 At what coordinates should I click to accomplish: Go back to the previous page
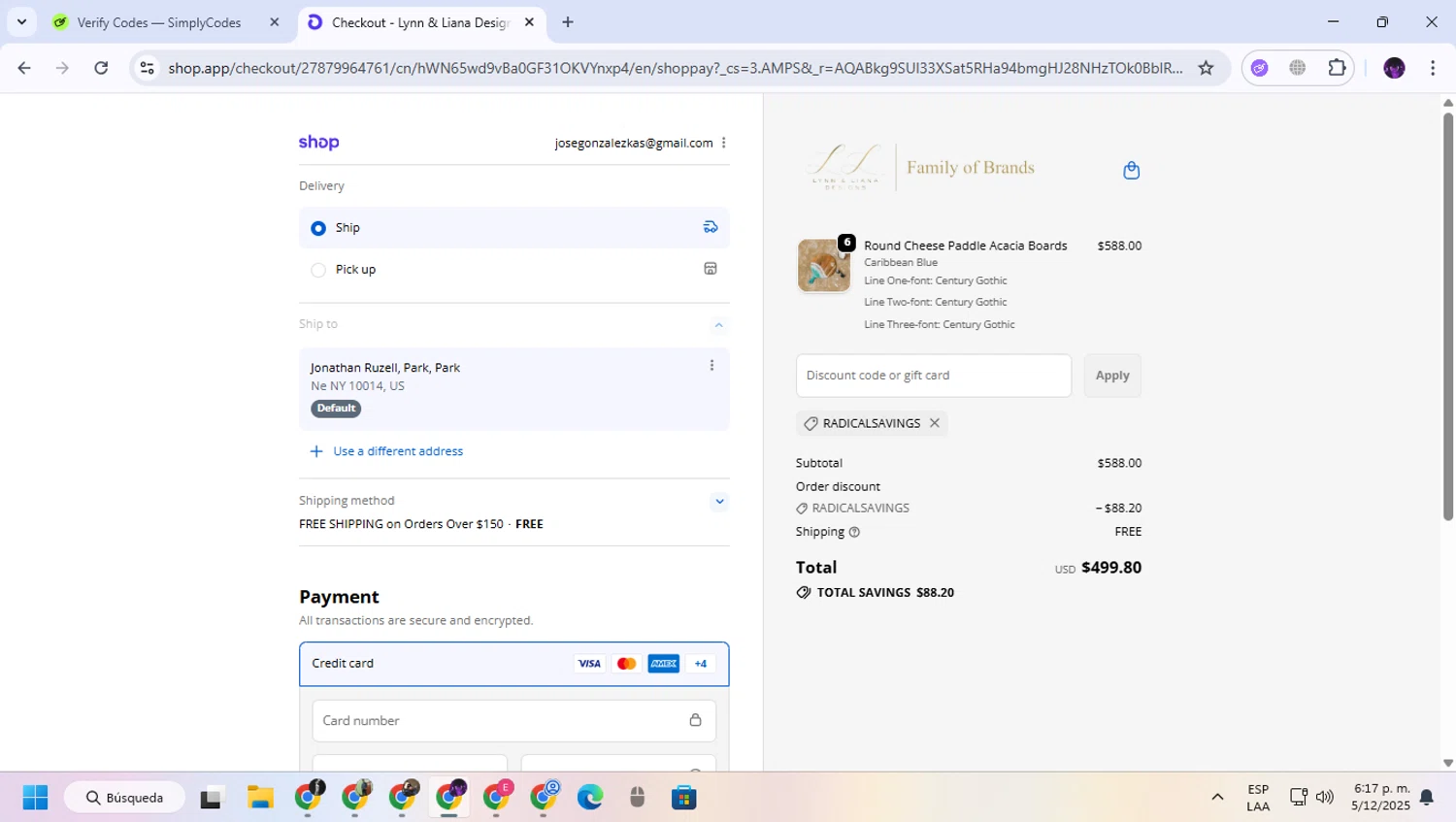(x=24, y=68)
